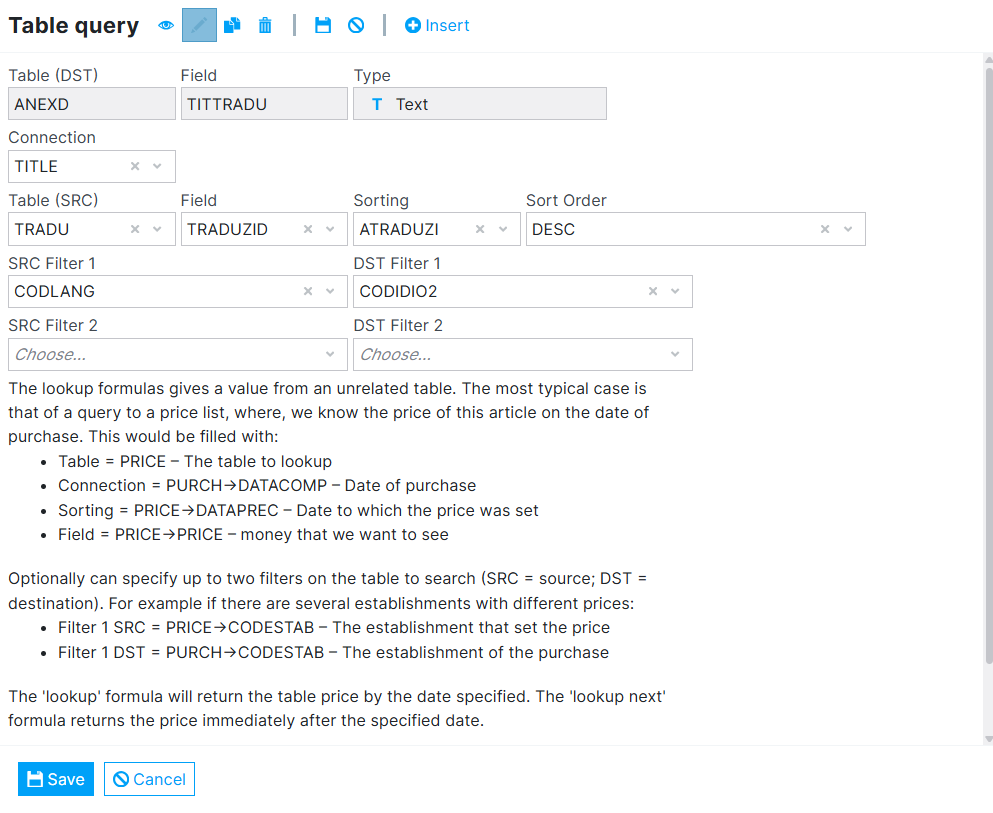This screenshot has width=993, height=813.
Task: Toggle edit mode with the pencil icon
Action: tap(199, 24)
